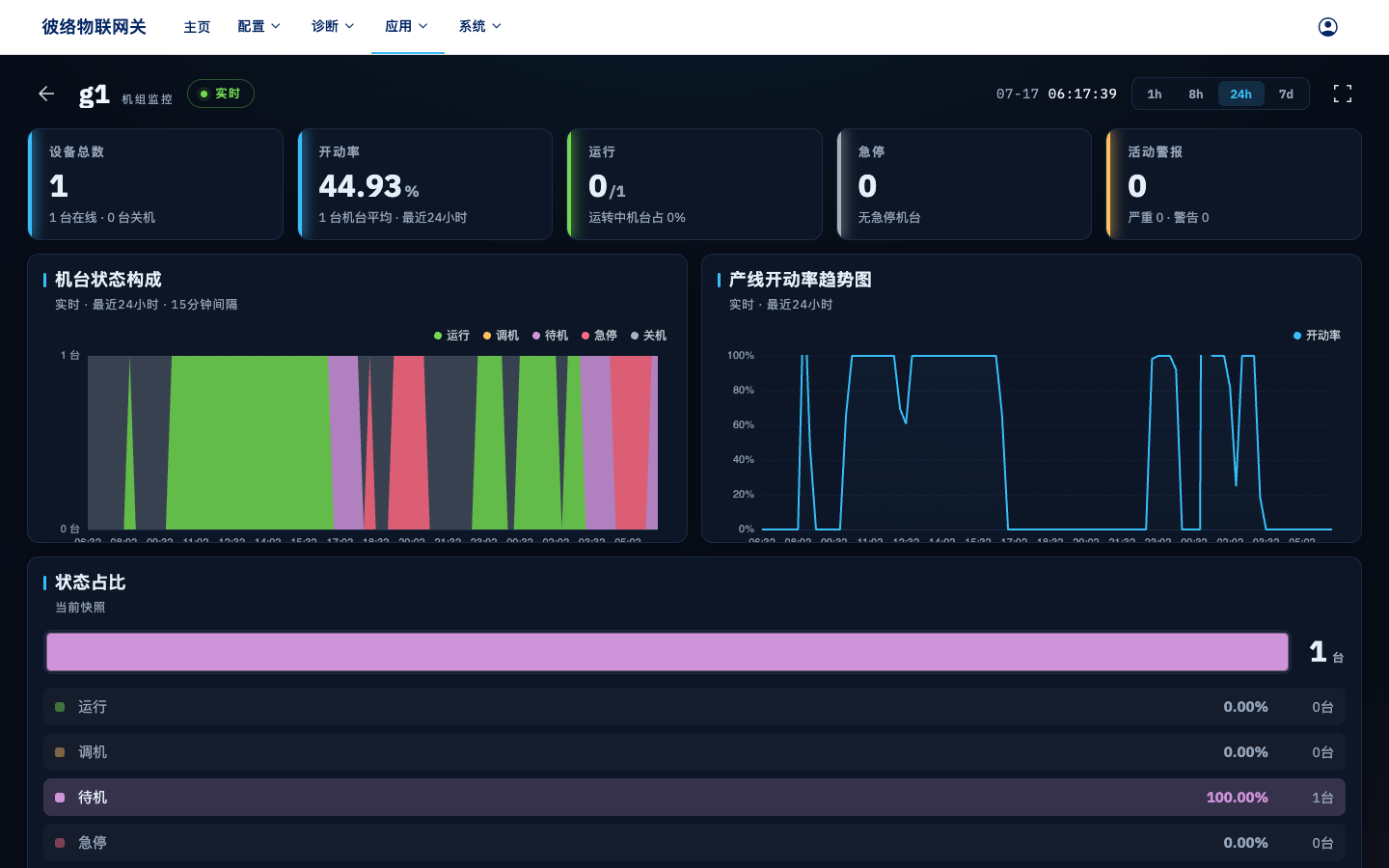Toggle 运行 series in machine status legend
The image size is (1389, 868).
[x=451, y=336]
